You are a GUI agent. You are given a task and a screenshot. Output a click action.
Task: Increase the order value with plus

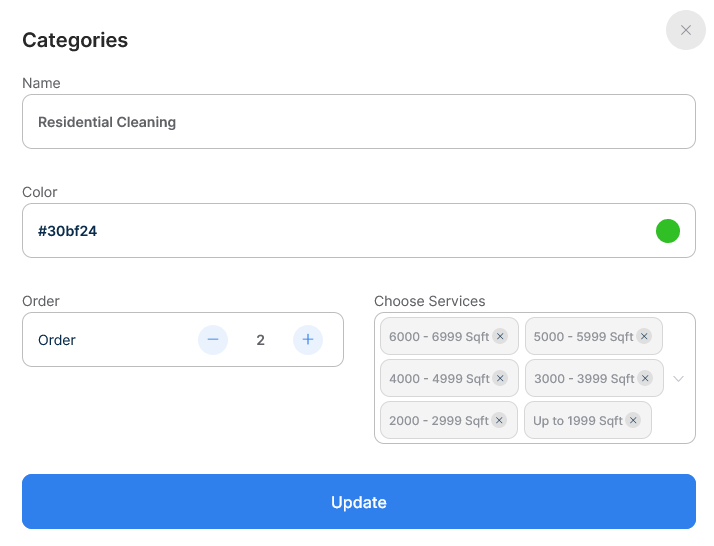click(x=308, y=340)
